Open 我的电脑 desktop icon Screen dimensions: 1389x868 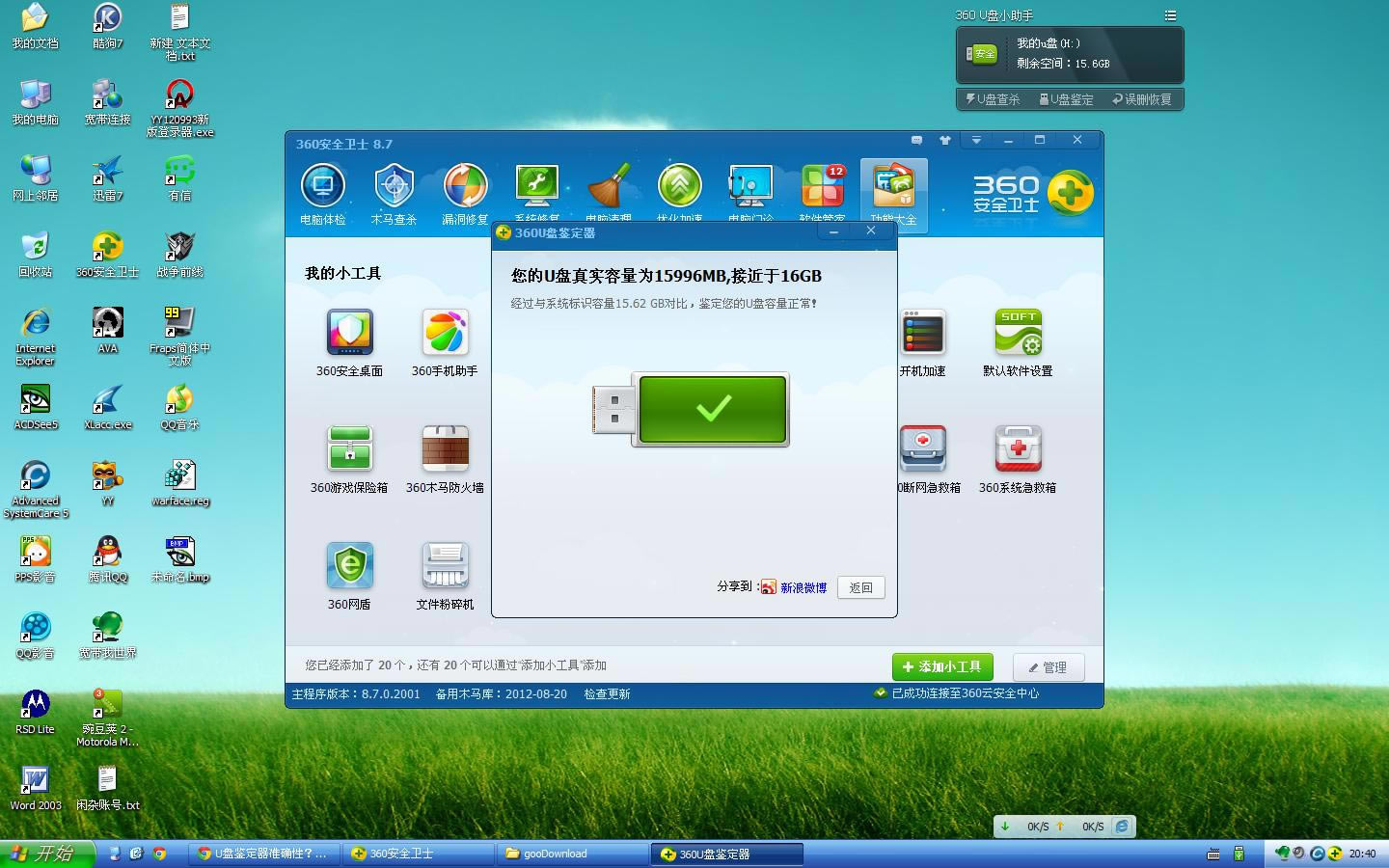35,102
